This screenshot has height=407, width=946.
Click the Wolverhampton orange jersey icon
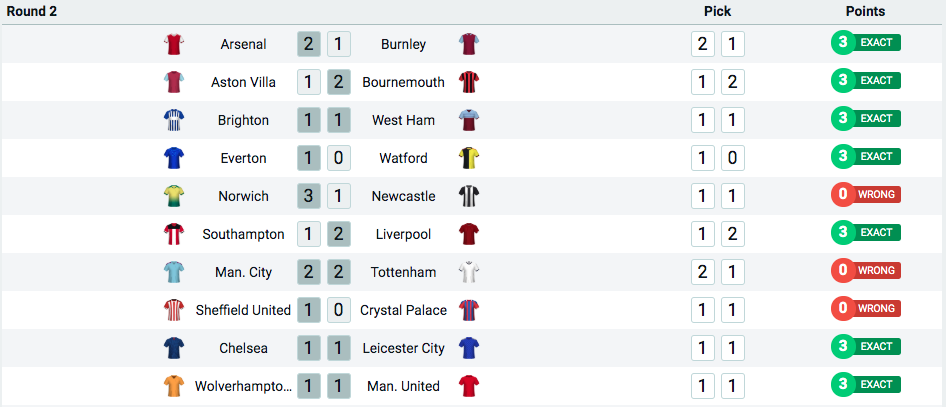174,386
